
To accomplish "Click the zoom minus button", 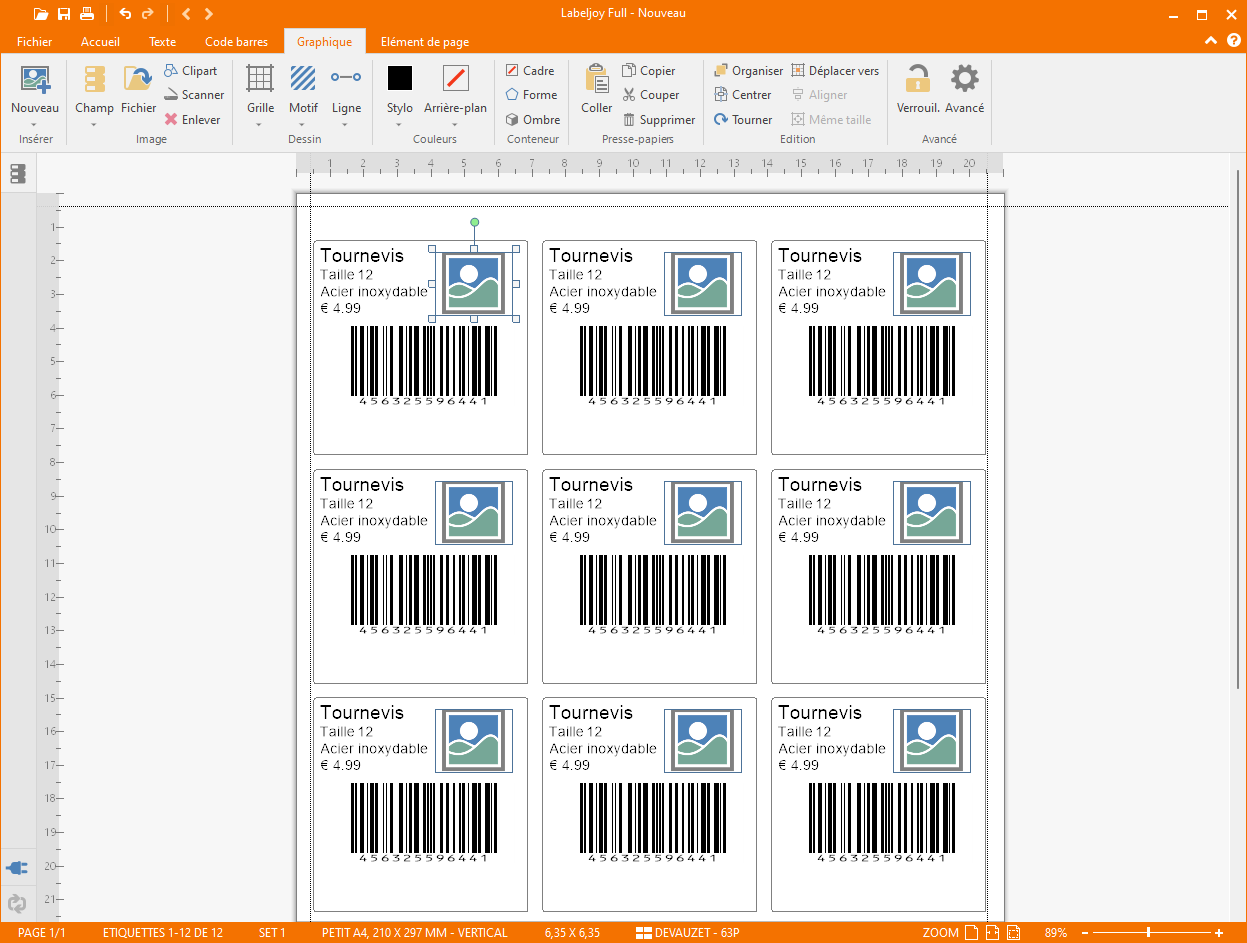I will coord(1085,933).
